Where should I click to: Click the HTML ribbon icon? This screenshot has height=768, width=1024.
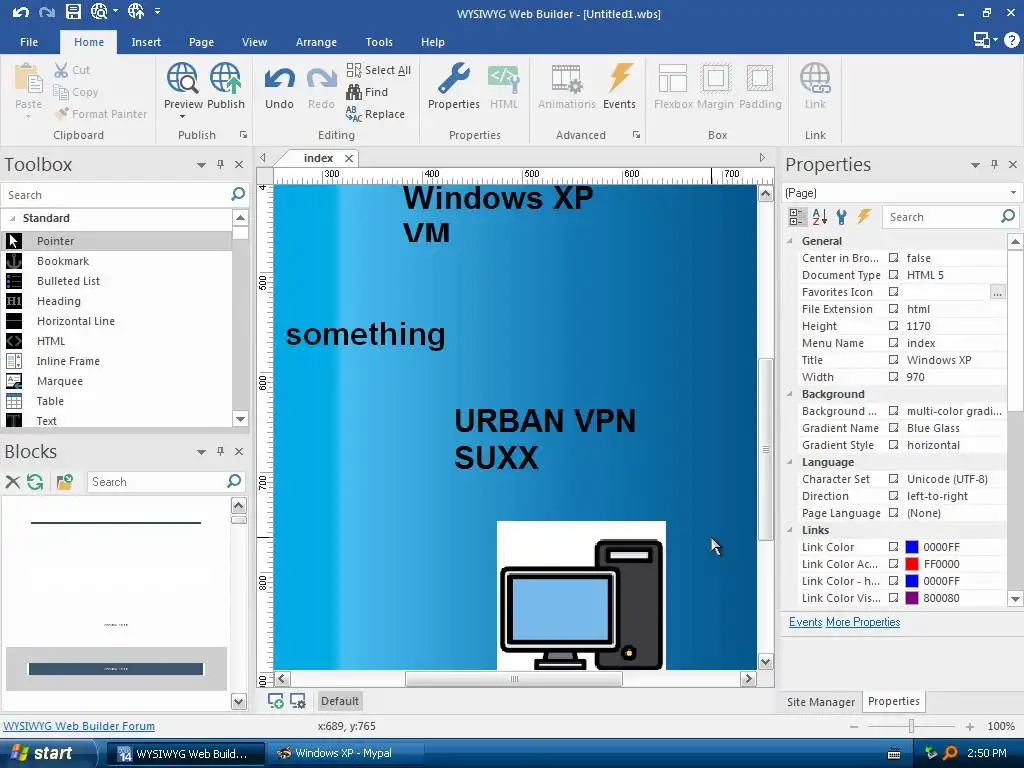(x=504, y=78)
